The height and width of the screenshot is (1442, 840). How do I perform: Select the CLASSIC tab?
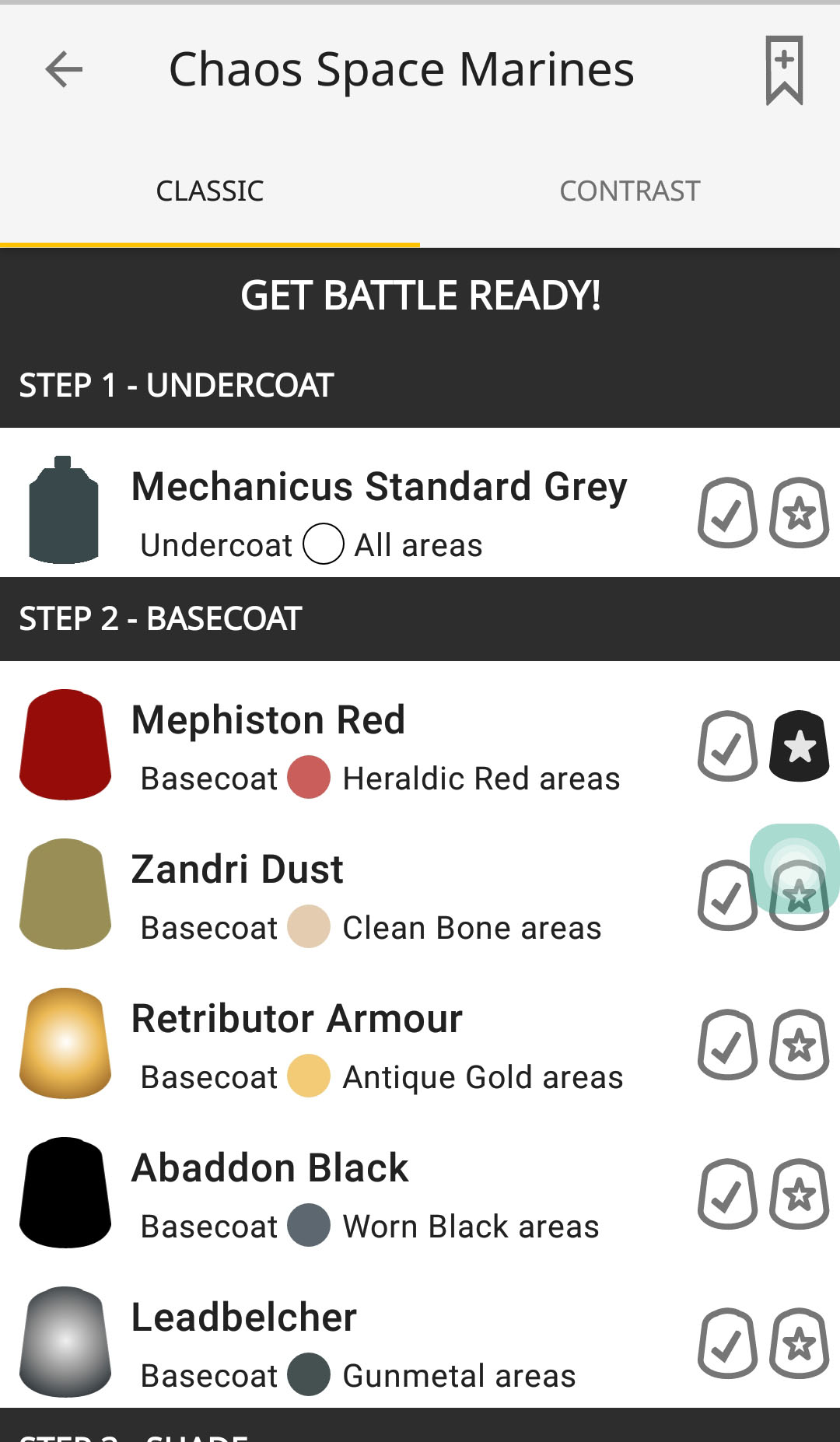pos(210,191)
